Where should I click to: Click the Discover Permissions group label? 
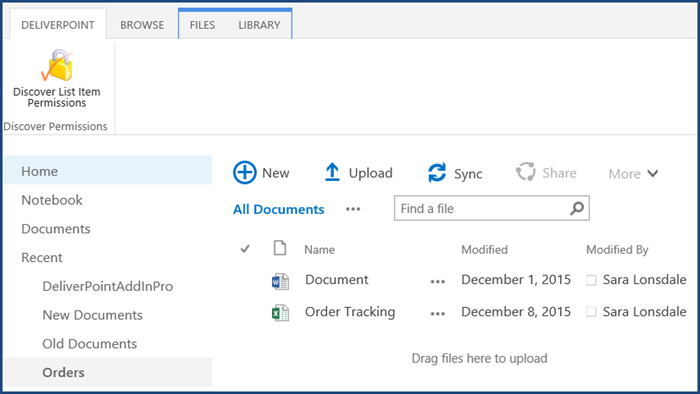click(55, 126)
